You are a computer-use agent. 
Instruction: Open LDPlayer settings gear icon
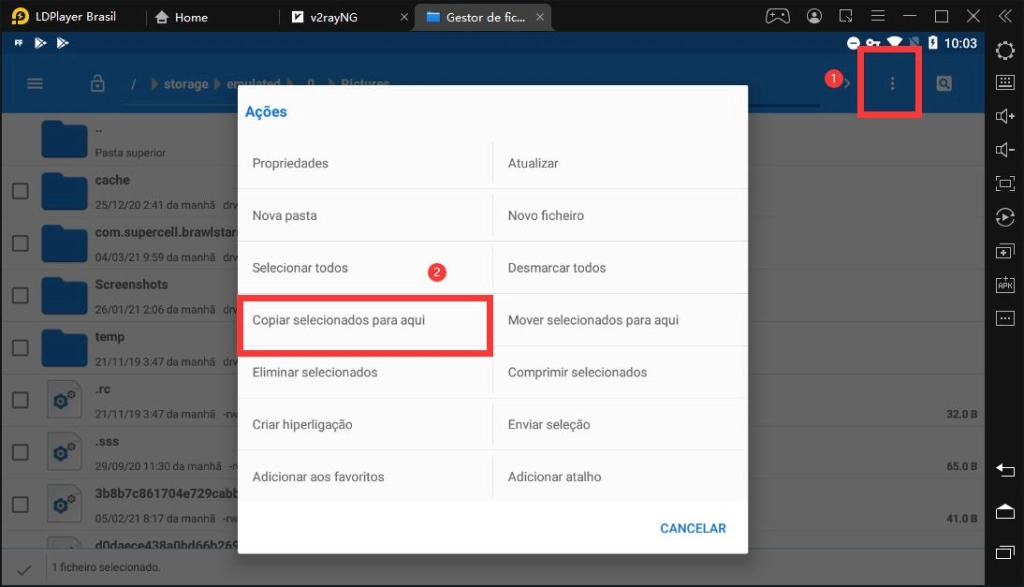[1005, 50]
